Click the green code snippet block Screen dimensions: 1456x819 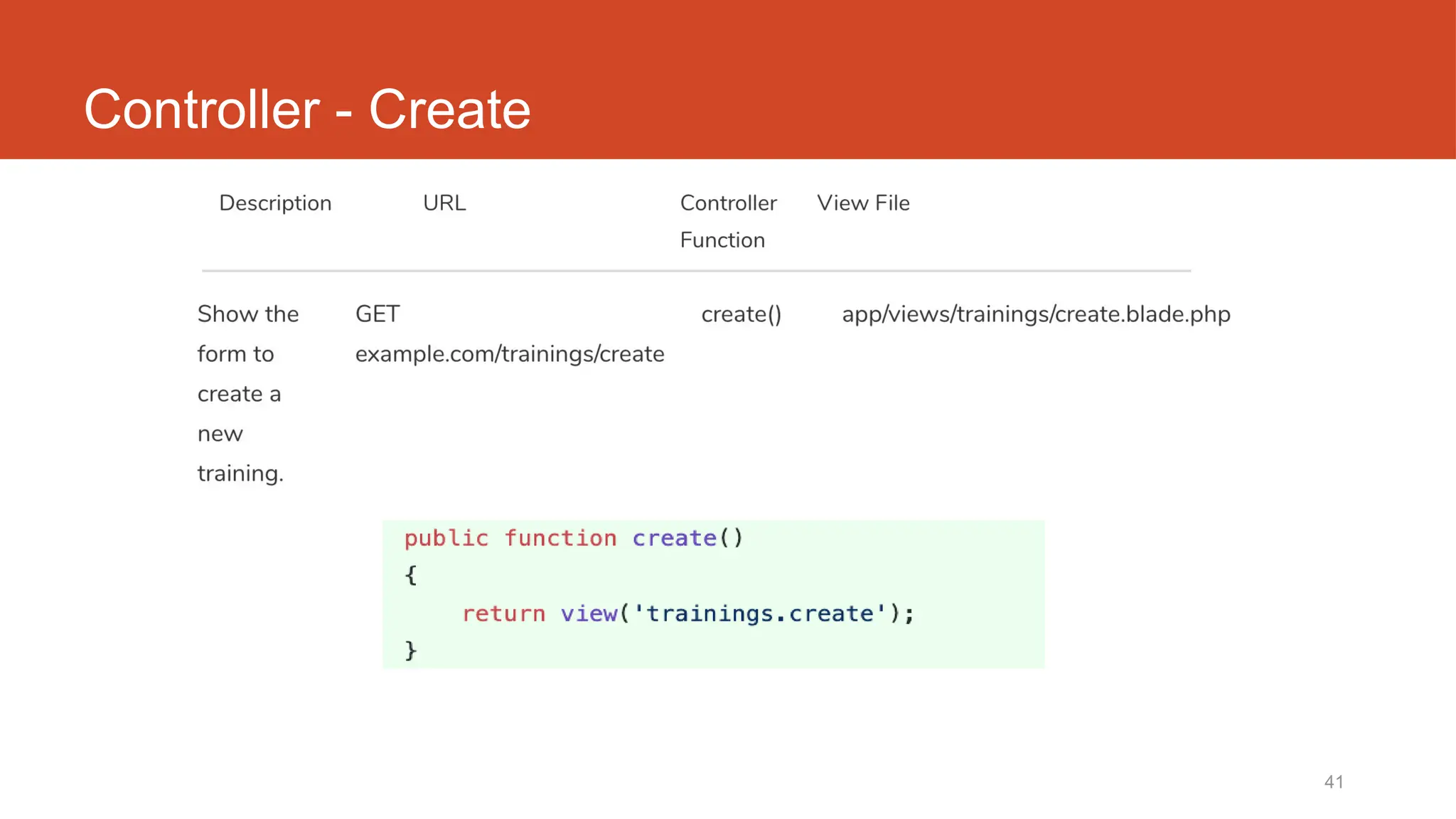pos(713,594)
